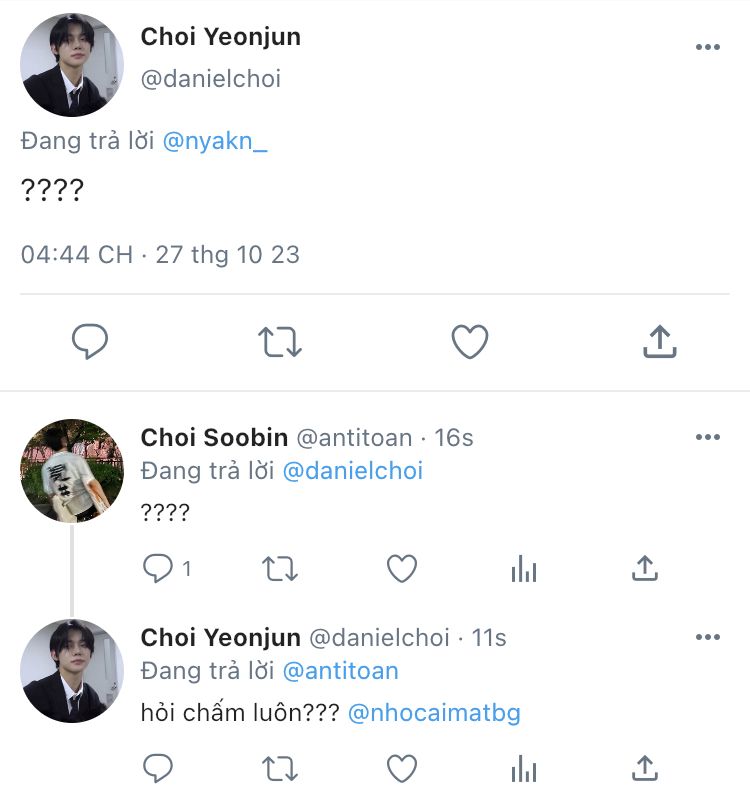
Task: Open more options on the last reply
Action: point(707,637)
